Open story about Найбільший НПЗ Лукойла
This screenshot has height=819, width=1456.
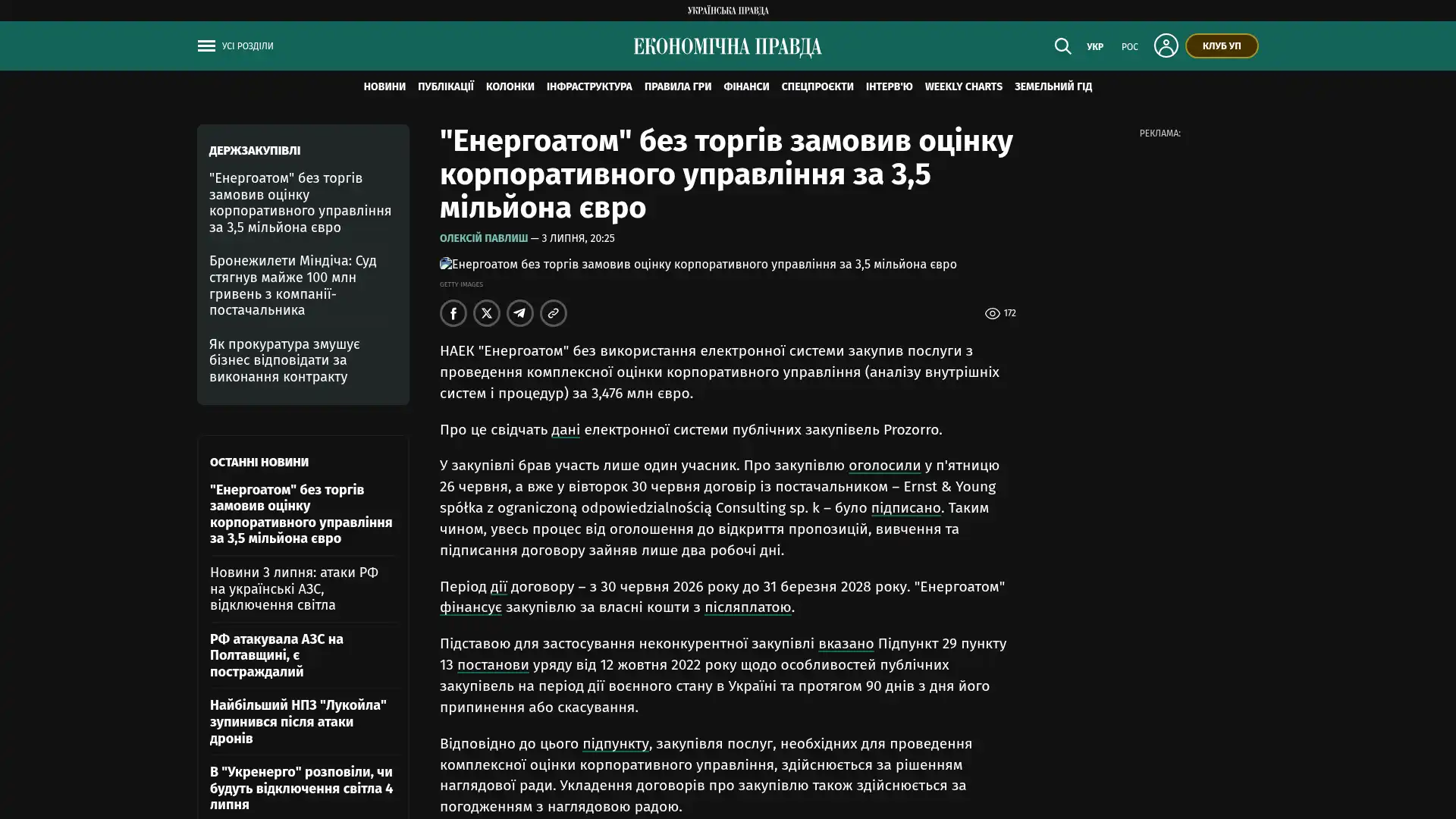click(x=298, y=722)
